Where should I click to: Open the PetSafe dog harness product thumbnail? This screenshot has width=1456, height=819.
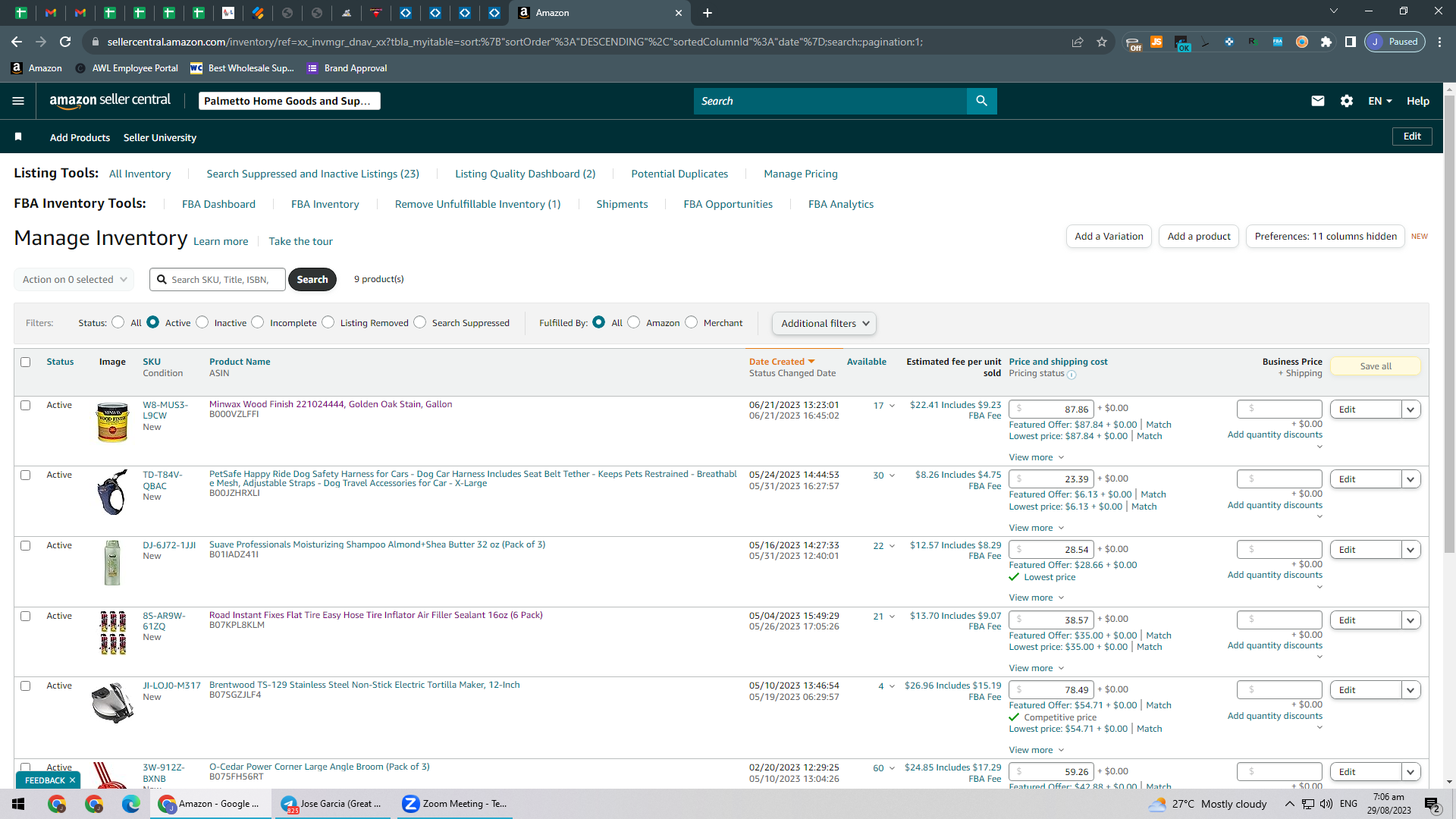(112, 492)
